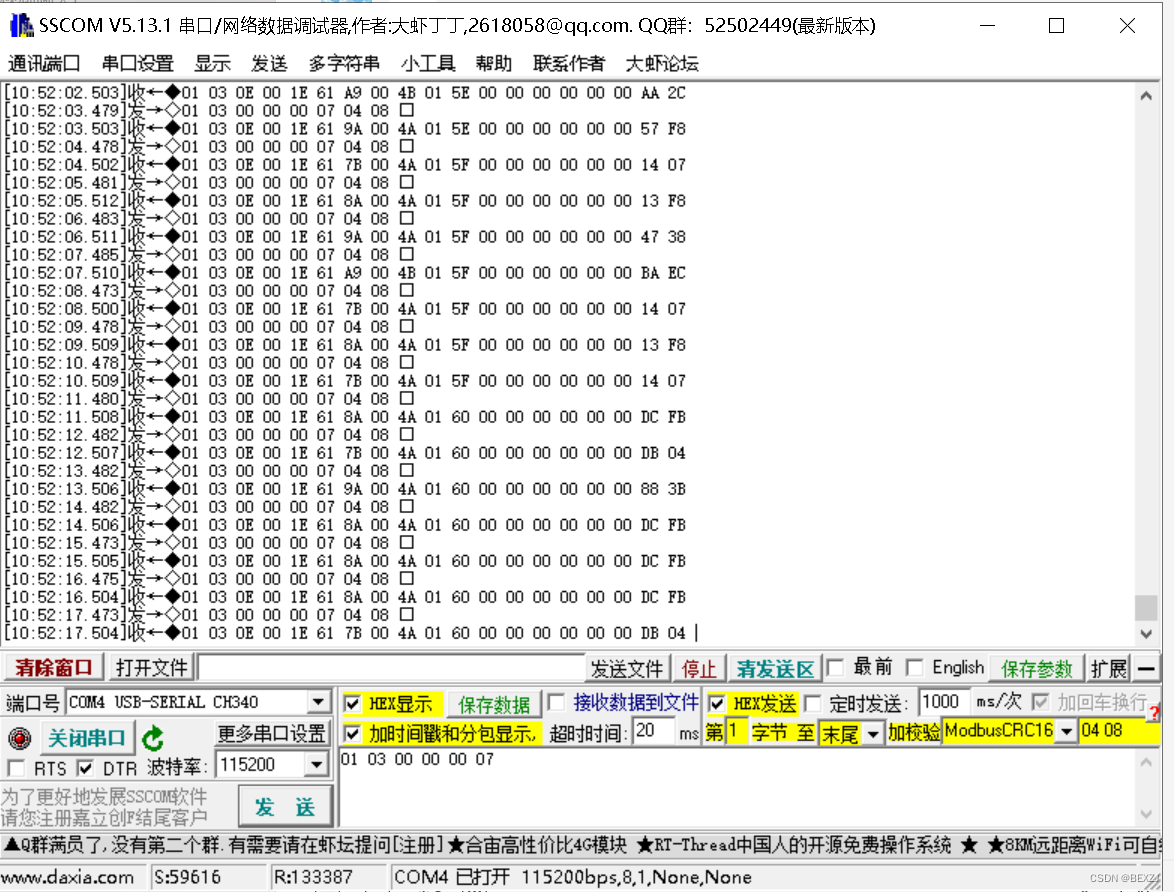
Task: Click the receive log scrollbar thumb
Action: [x=1146, y=607]
